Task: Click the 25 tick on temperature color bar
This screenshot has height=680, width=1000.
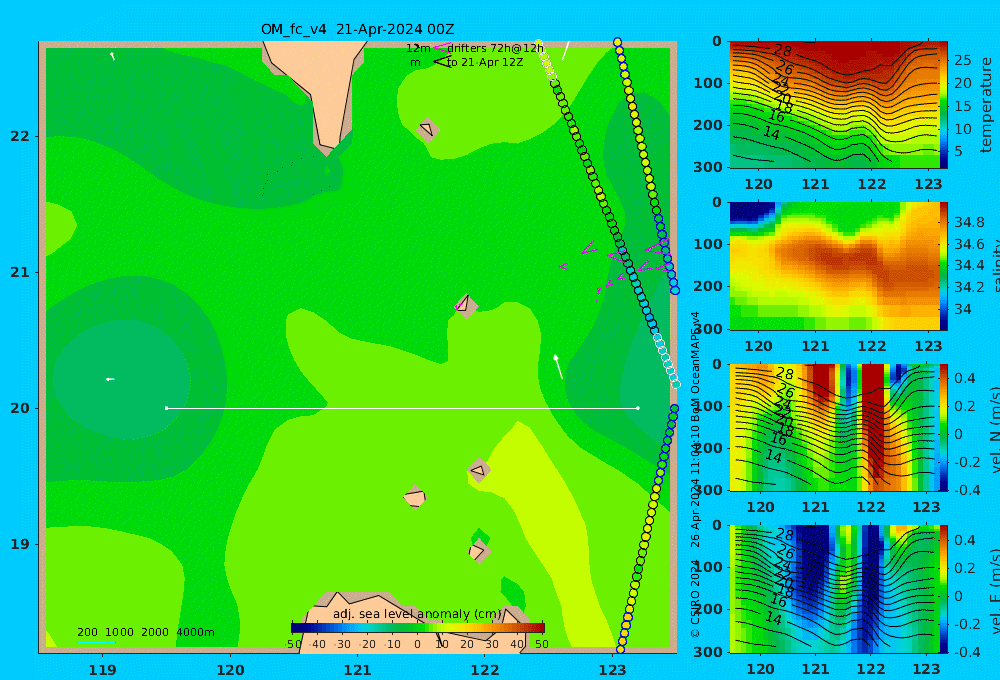Action: pos(962,60)
